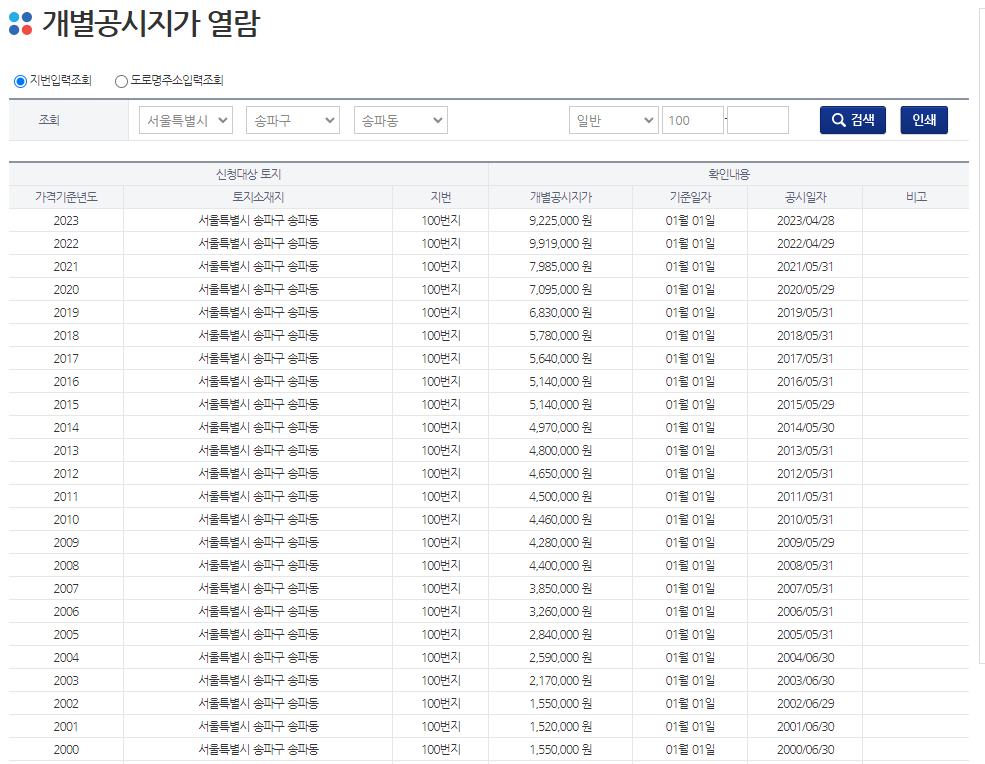Image resolution: width=985 pixels, height=764 pixels.
Task: Click the year 2015 cell
Action: pyautogui.click(x=66, y=405)
